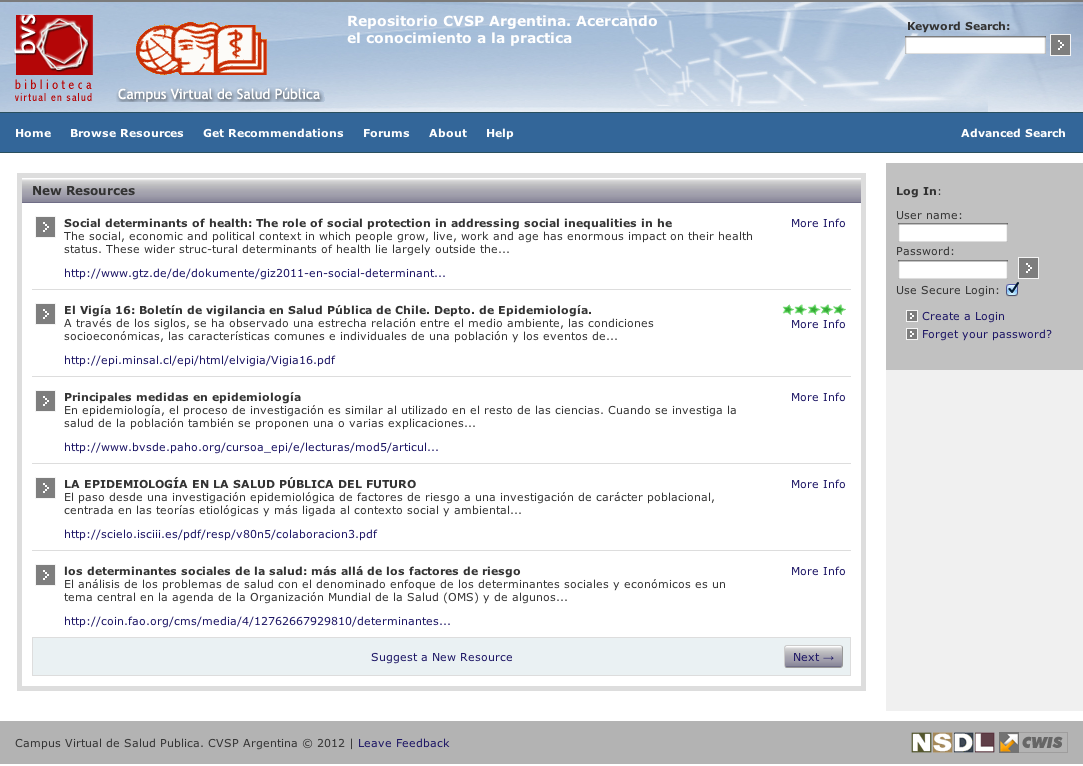Click the BVS Biblioteca Virtual en Salud logo

point(54,58)
